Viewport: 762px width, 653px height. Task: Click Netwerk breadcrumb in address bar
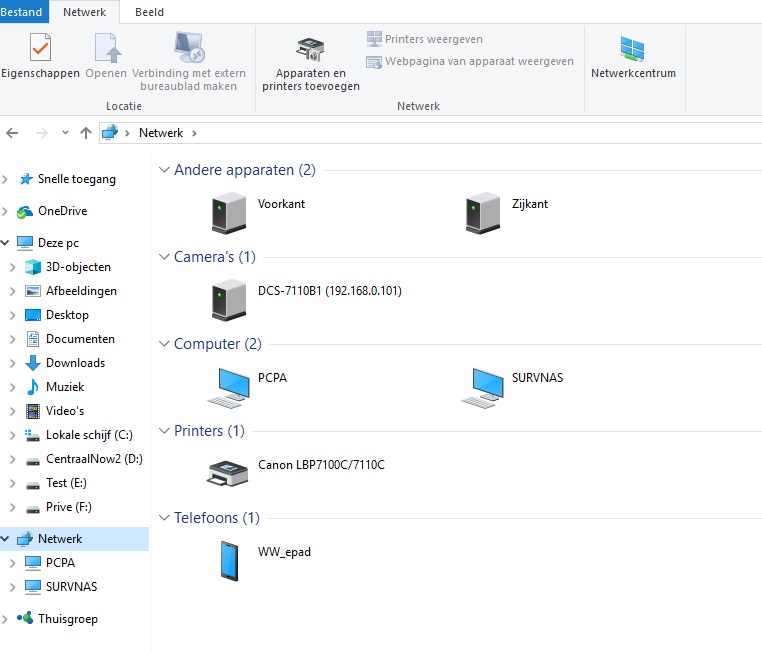pos(161,133)
